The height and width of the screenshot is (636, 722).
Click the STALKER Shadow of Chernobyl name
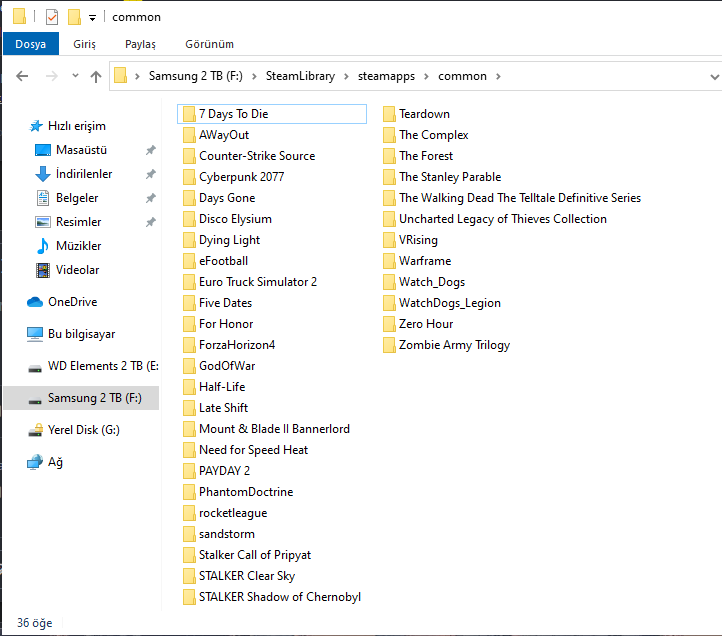[x=280, y=597]
